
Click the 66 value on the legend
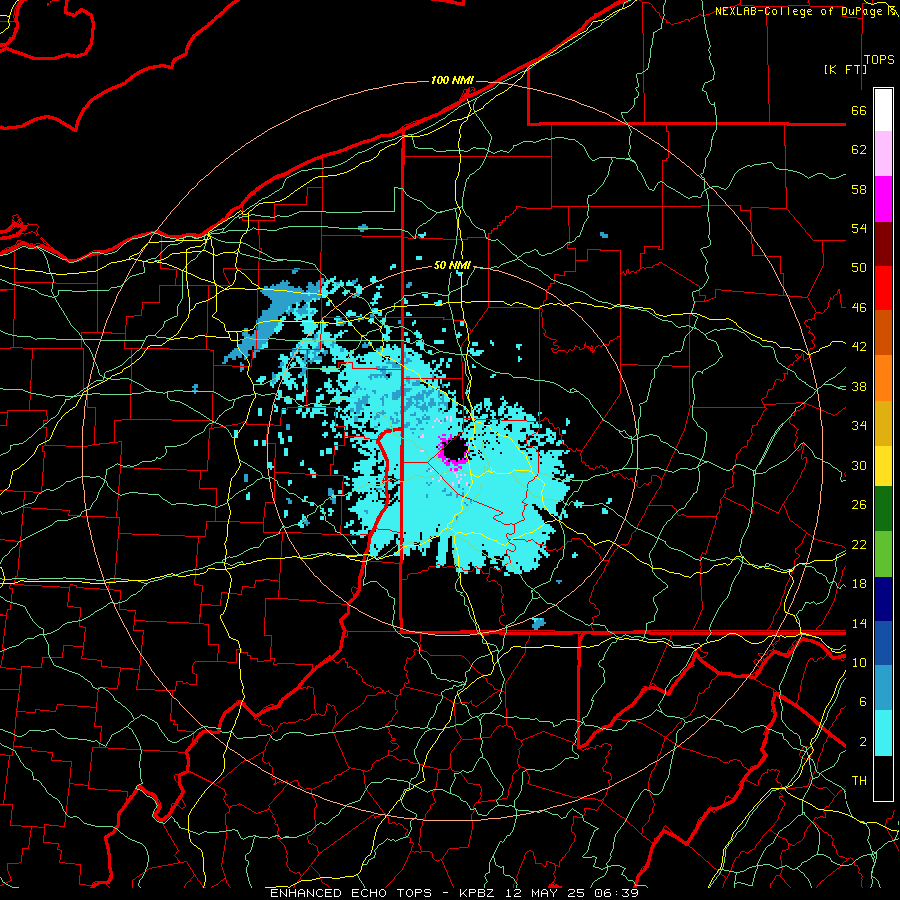(859, 111)
